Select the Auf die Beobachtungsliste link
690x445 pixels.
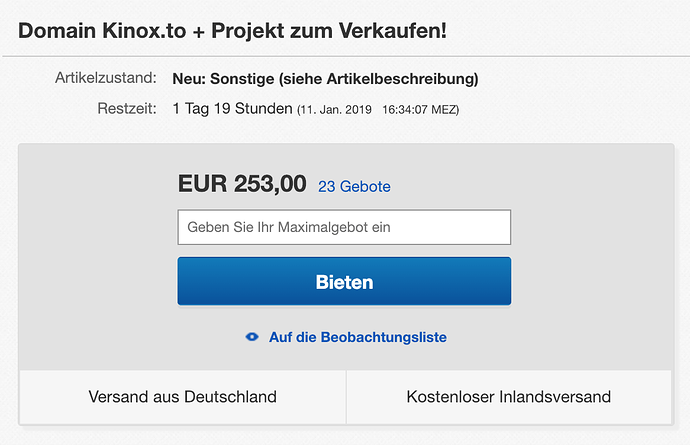(357, 338)
